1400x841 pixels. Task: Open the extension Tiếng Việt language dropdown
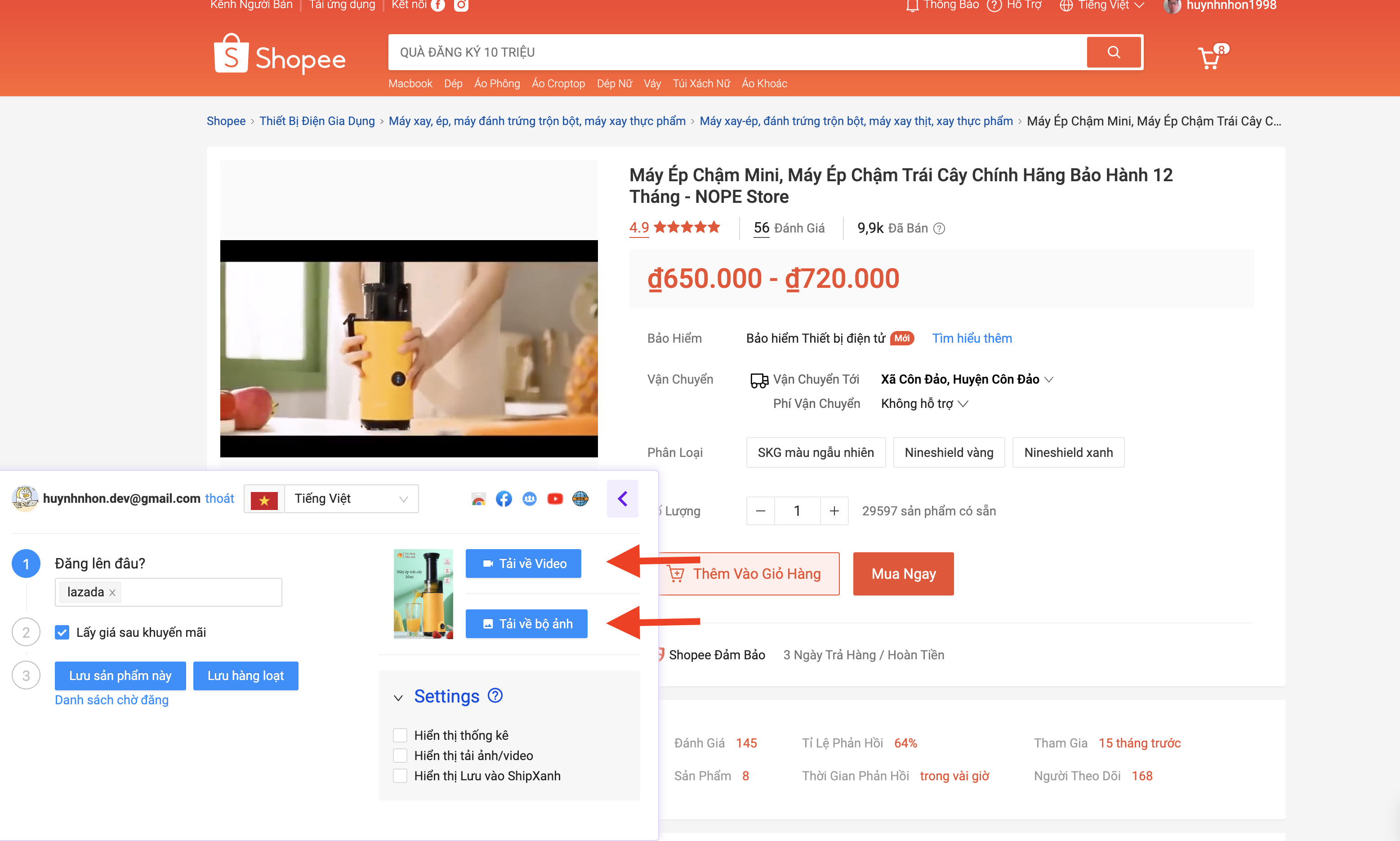(x=351, y=499)
